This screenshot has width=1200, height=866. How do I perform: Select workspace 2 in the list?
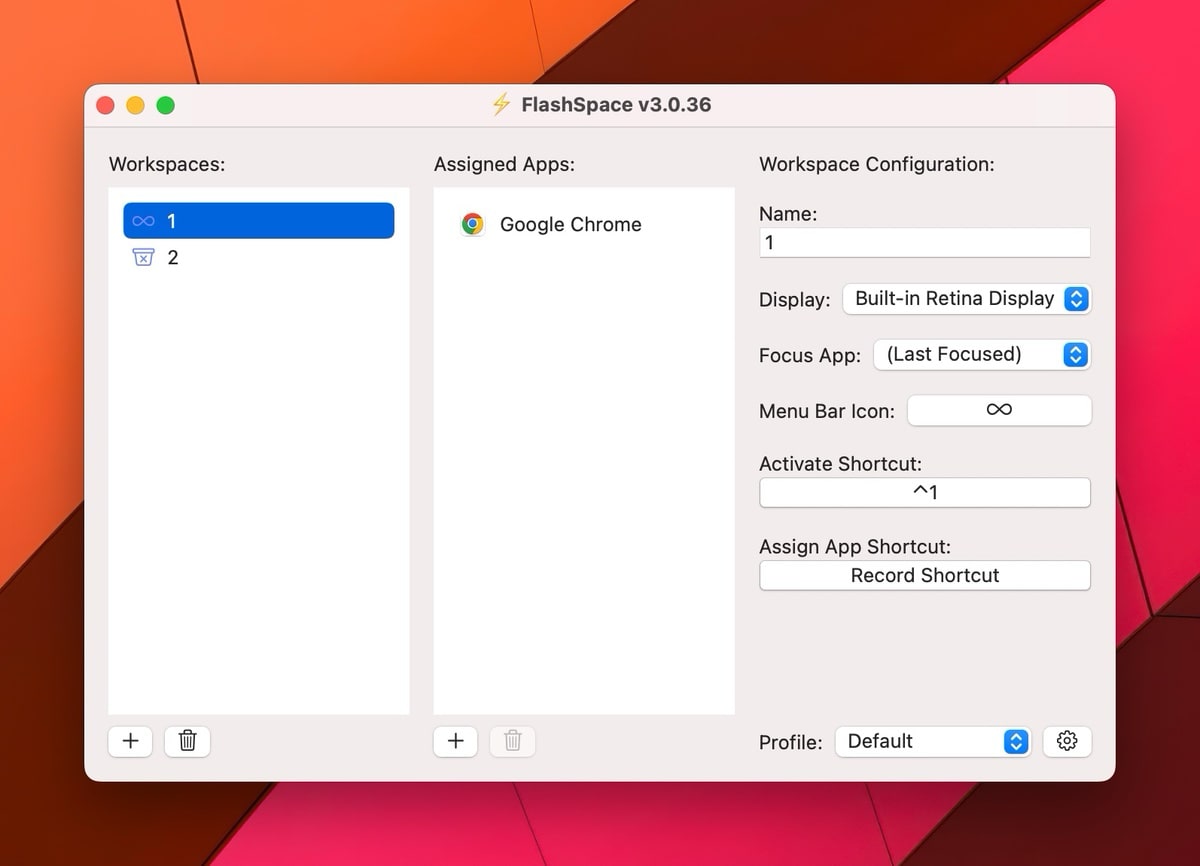pyautogui.click(x=258, y=258)
